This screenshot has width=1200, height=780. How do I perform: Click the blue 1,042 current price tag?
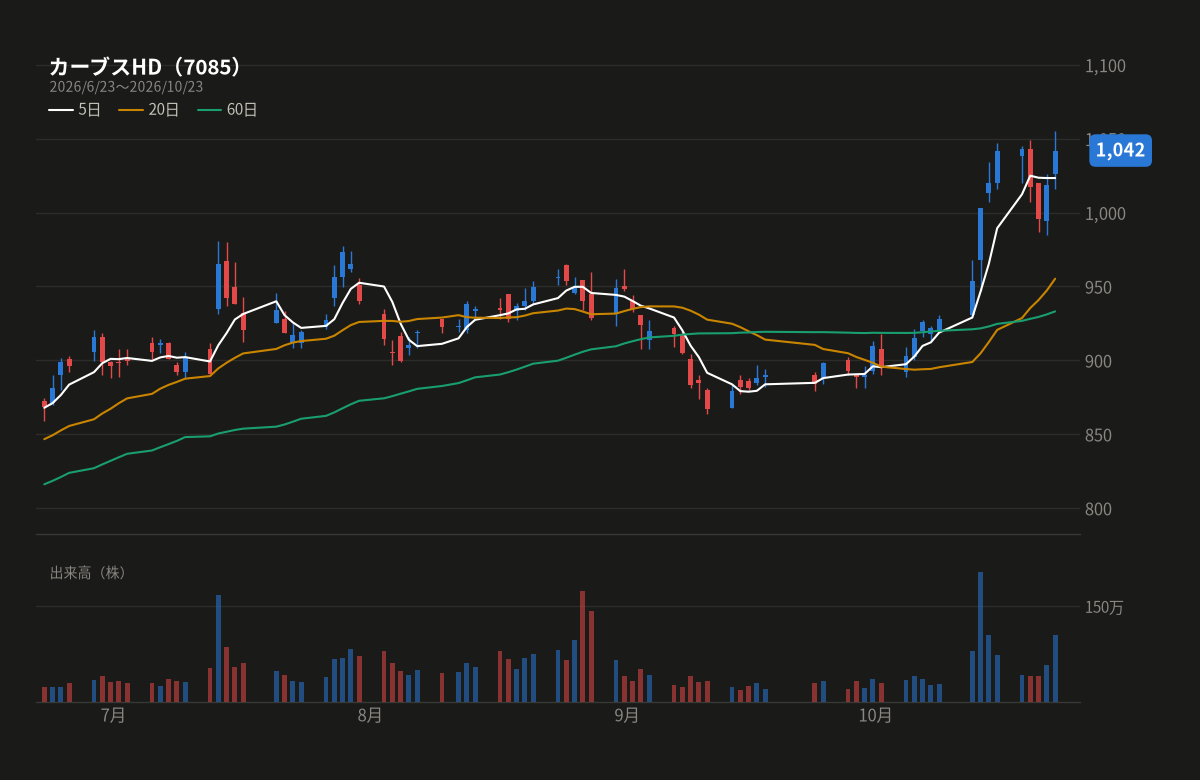(x=1120, y=150)
